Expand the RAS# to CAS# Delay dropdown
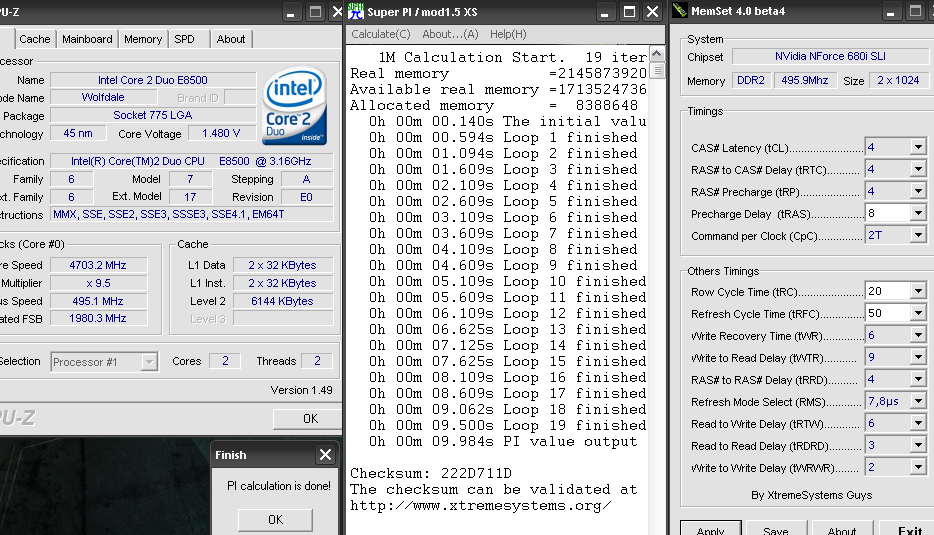 coord(918,169)
